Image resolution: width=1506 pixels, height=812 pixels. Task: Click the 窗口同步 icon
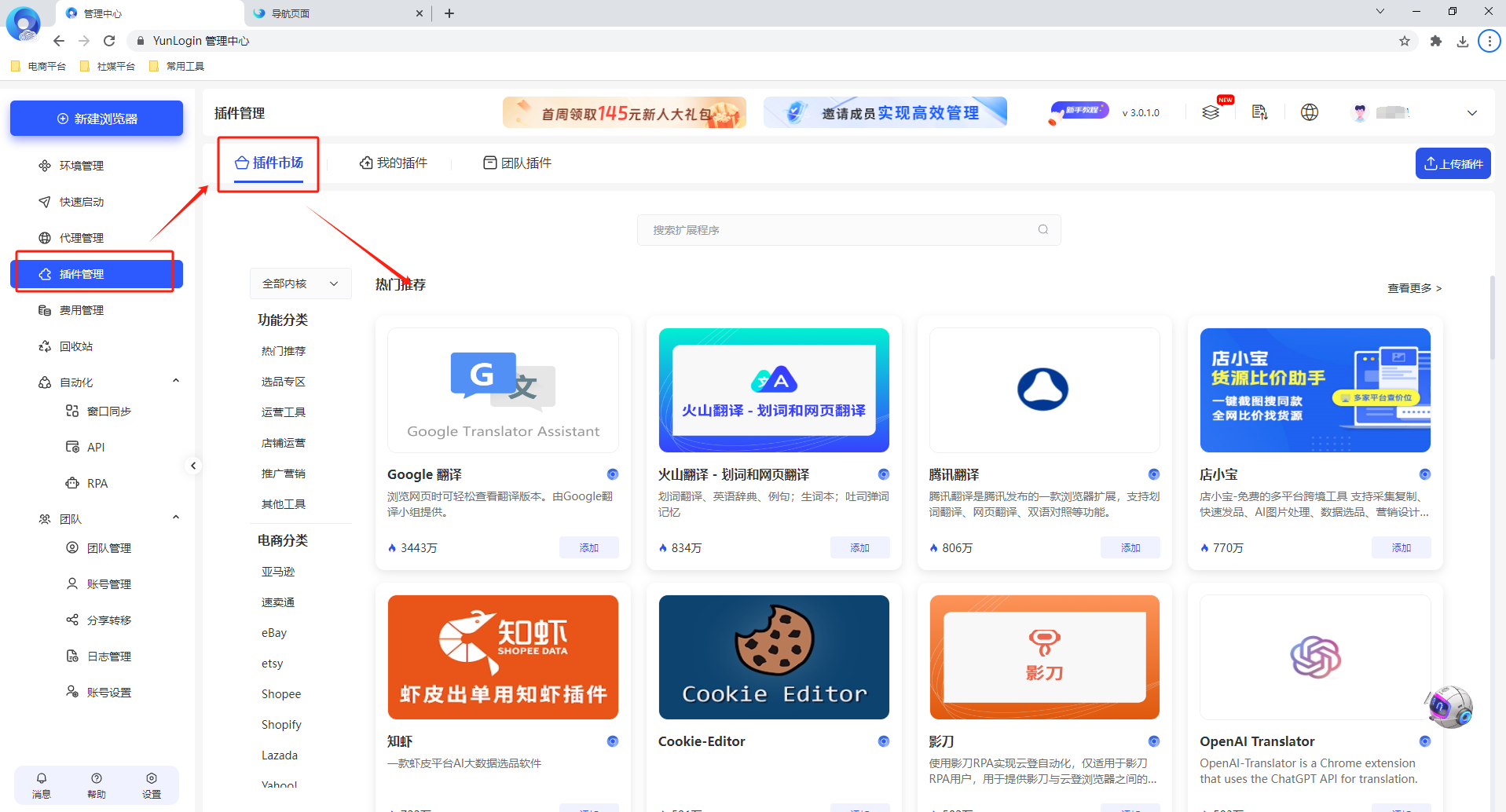click(x=72, y=411)
